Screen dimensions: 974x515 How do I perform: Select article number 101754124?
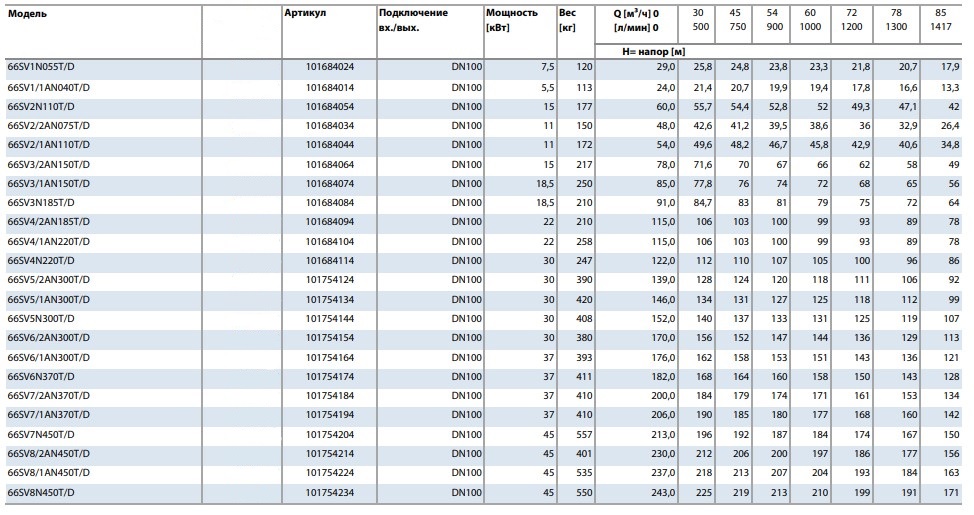pyautogui.click(x=330, y=280)
